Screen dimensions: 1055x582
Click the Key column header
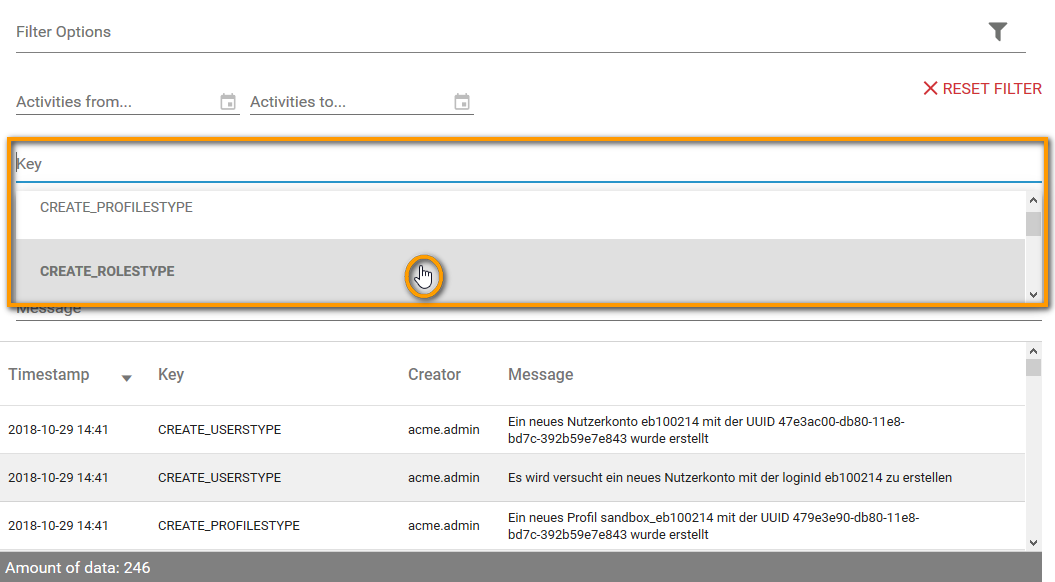click(170, 374)
